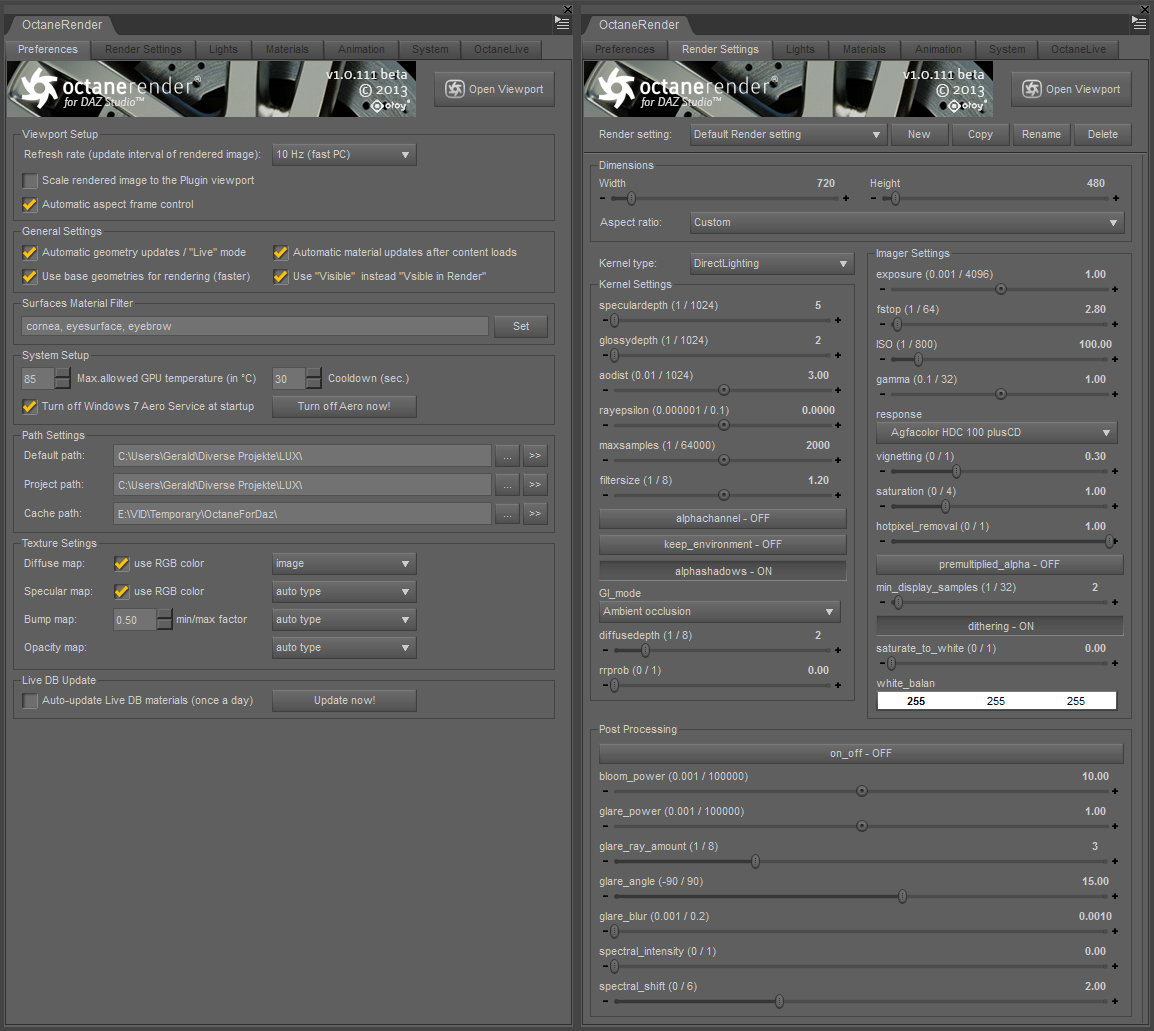Viewport: 1154px width, 1031px height.
Task: Click the aodist slider handle
Action: point(723,390)
